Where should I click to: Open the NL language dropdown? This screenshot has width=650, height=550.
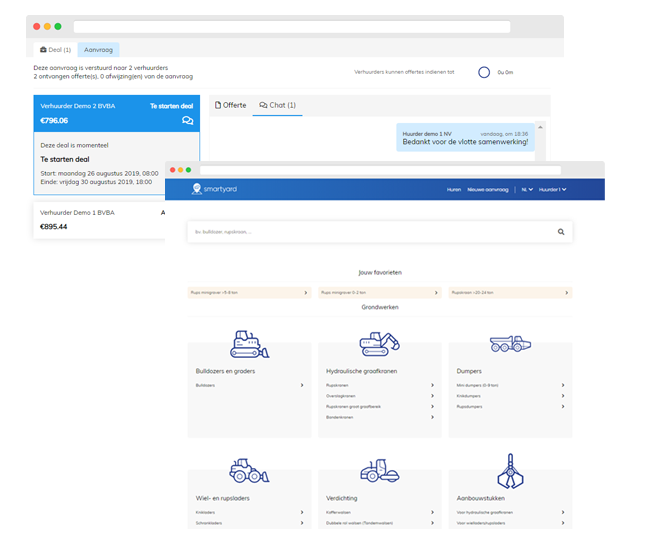[527, 189]
